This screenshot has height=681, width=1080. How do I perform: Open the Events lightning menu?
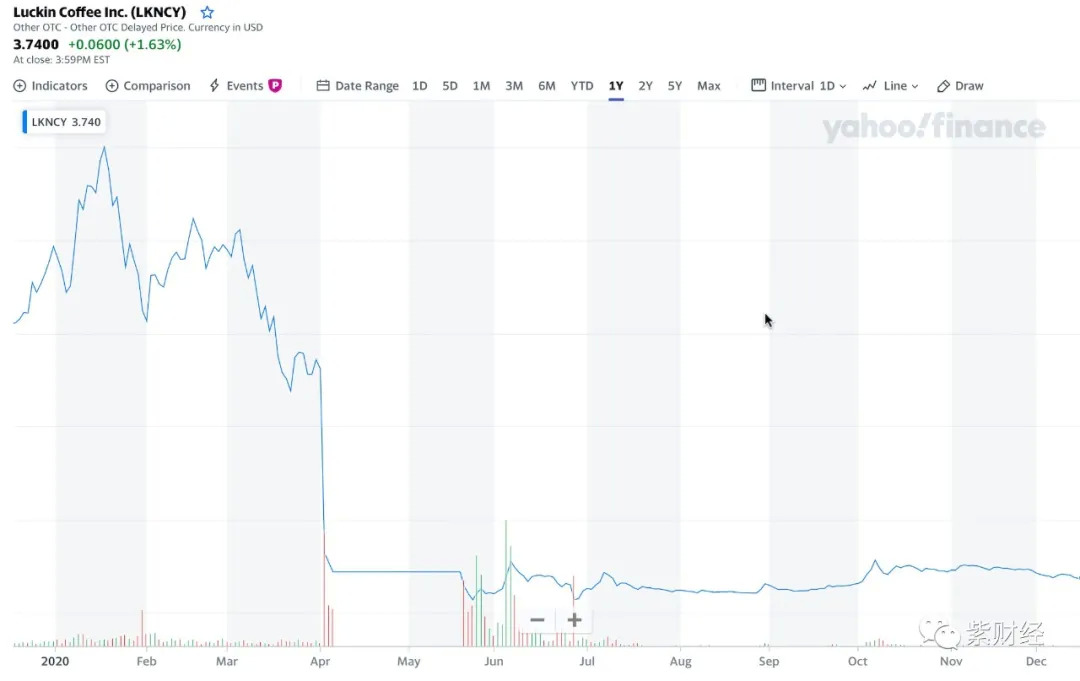(236, 86)
